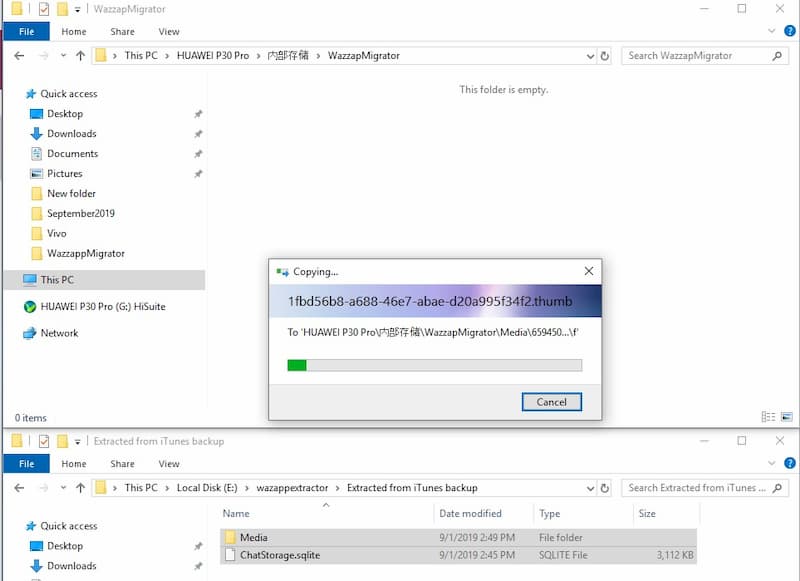
Task: Select 内部存储 in the address bar
Action: tap(288, 56)
